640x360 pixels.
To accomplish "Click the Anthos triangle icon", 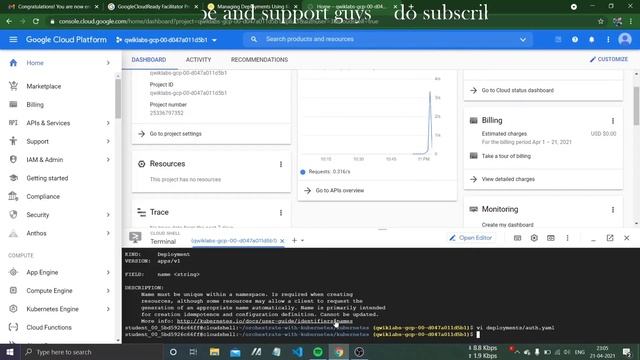I will [x=13, y=233].
